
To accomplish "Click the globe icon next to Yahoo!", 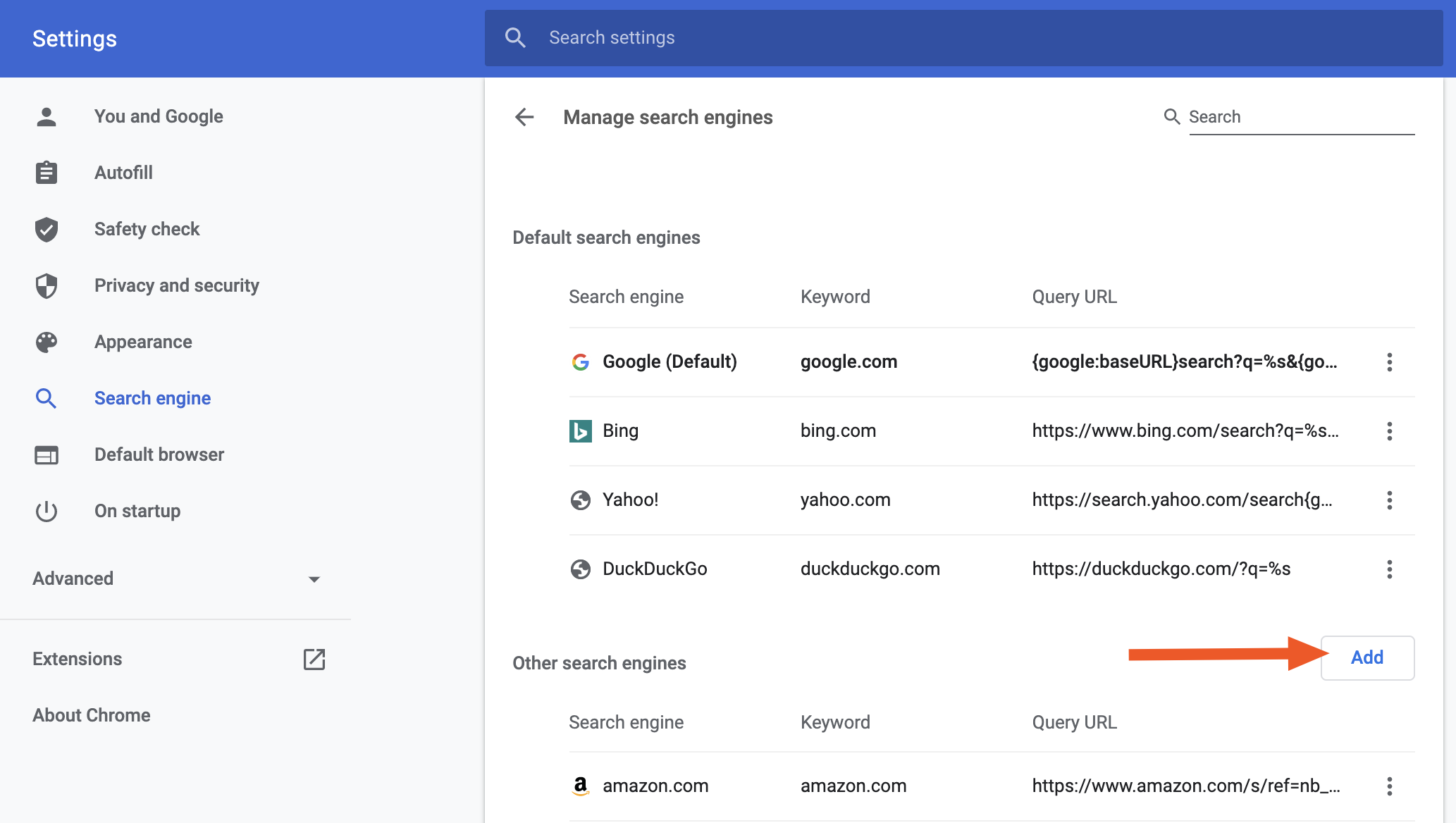I will [581, 500].
